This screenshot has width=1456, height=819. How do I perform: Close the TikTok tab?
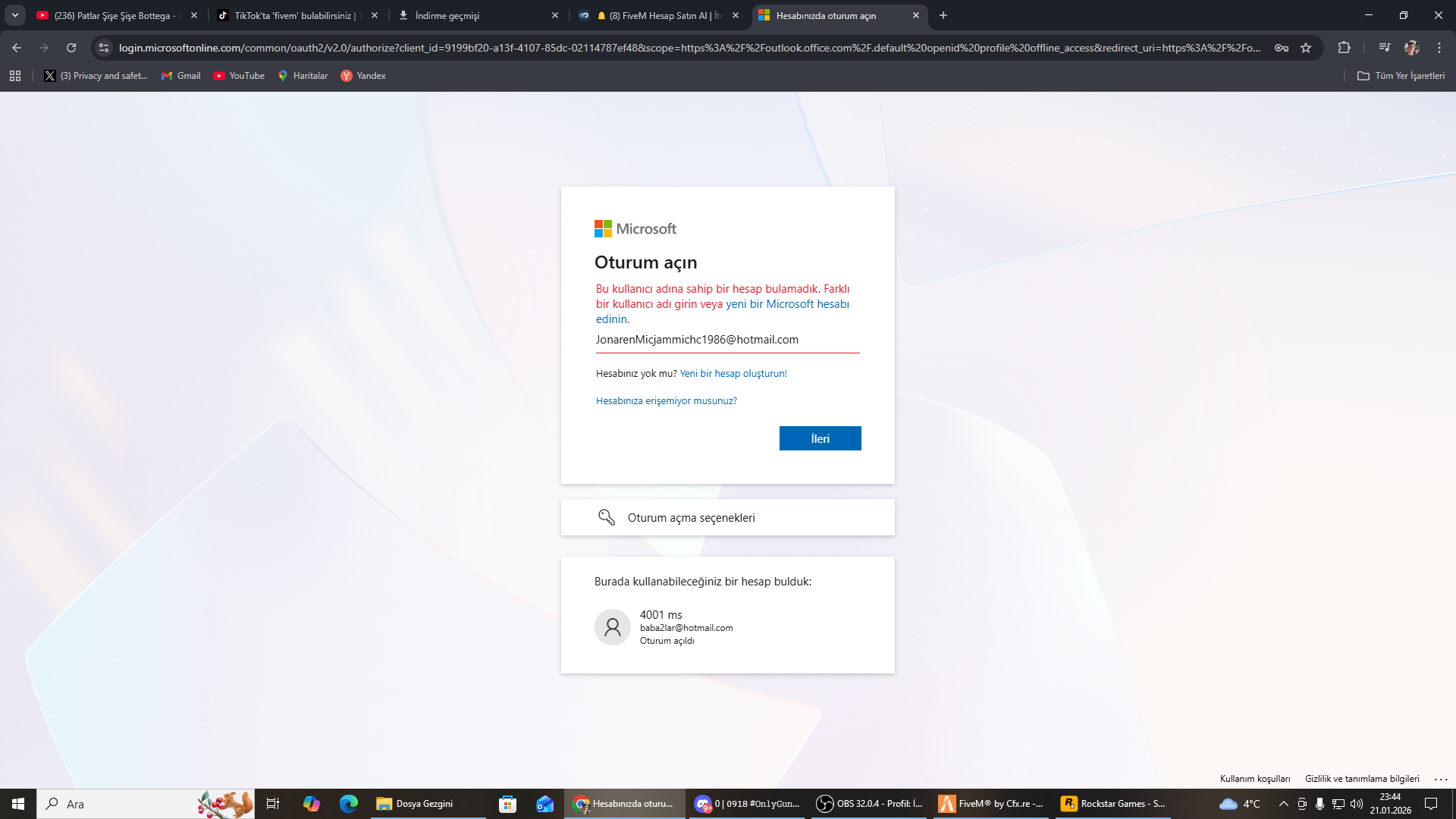pos(375,15)
